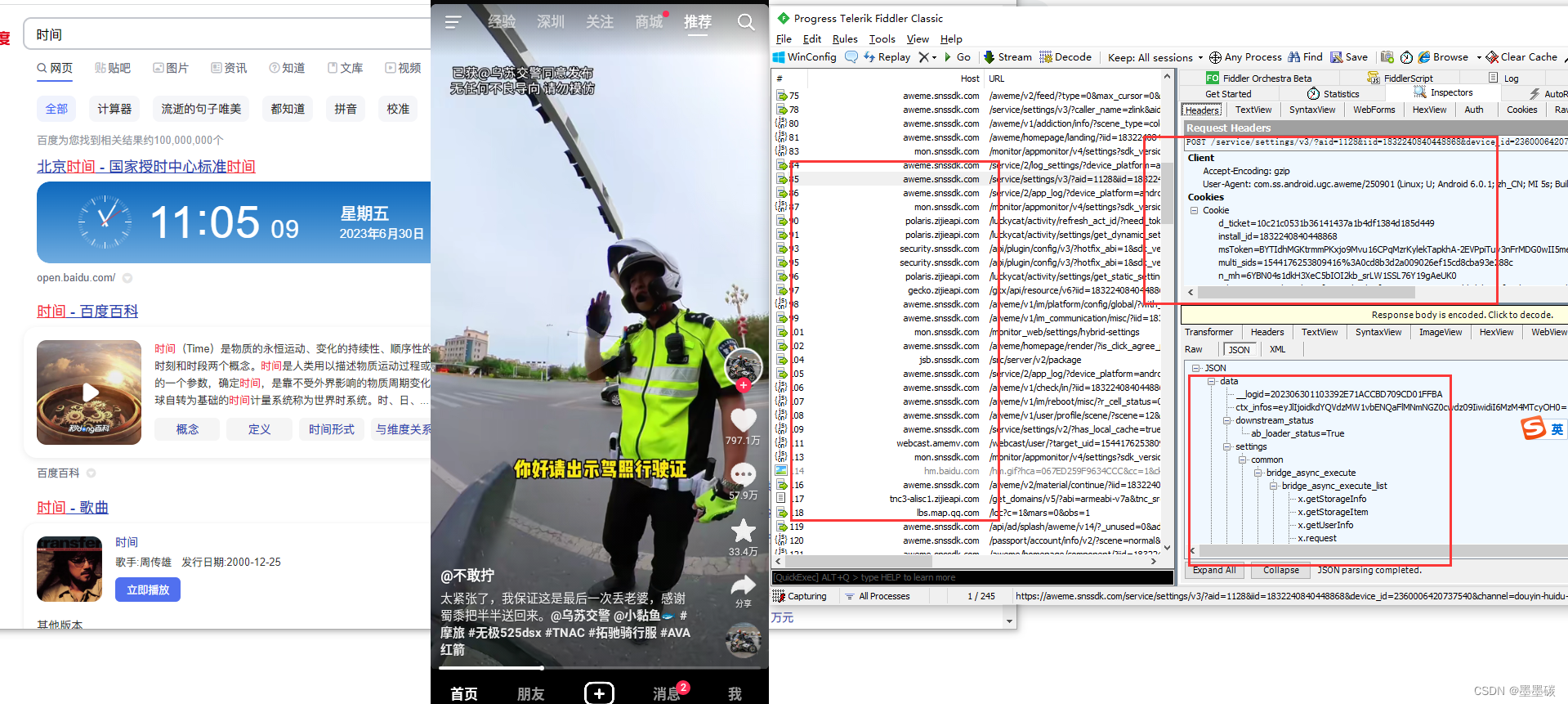
Task: Select the request TextView inspector tab
Action: point(1253,110)
